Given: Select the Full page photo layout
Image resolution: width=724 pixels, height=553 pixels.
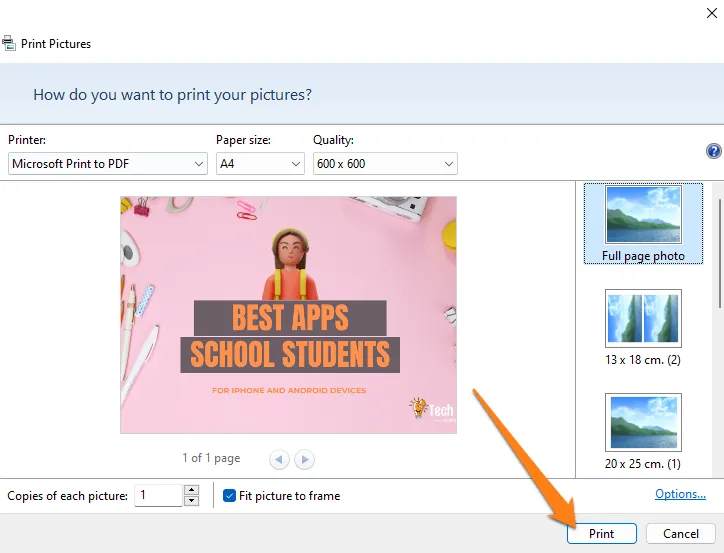Looking at the screenshot, I should tap(643, 223).
